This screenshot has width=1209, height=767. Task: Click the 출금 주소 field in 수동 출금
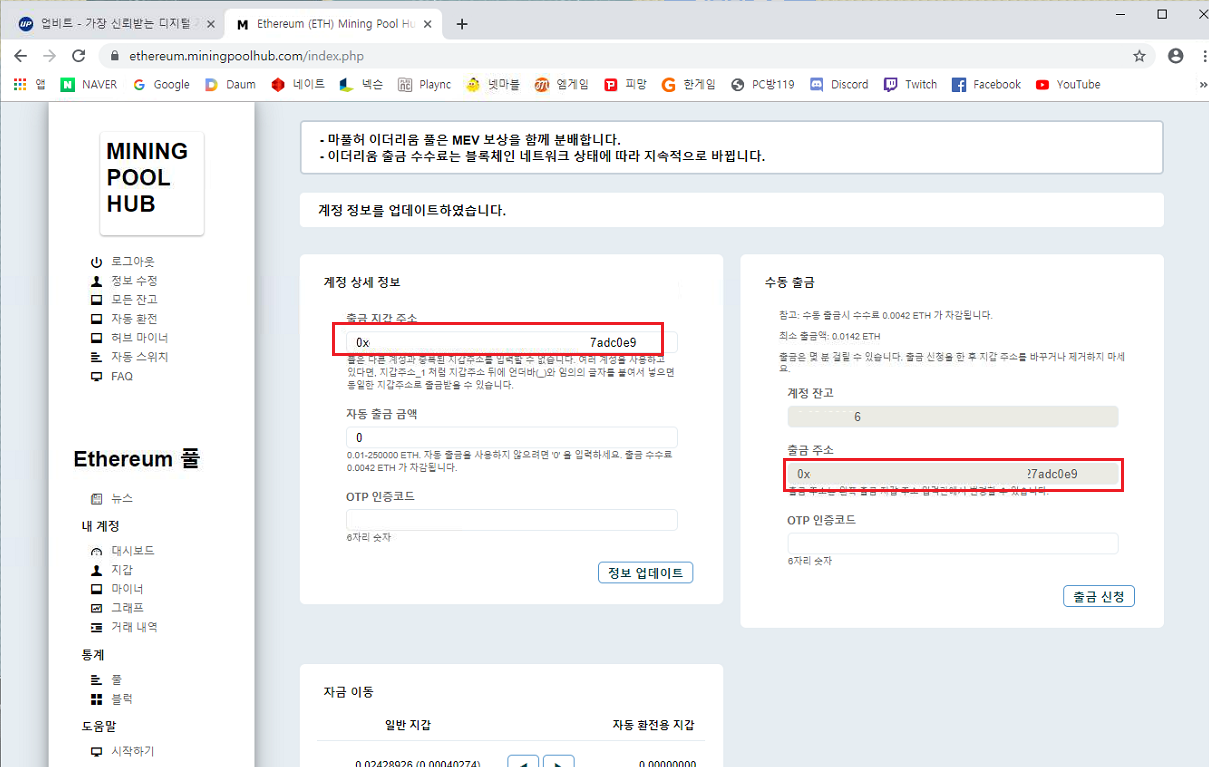[953, 474]
